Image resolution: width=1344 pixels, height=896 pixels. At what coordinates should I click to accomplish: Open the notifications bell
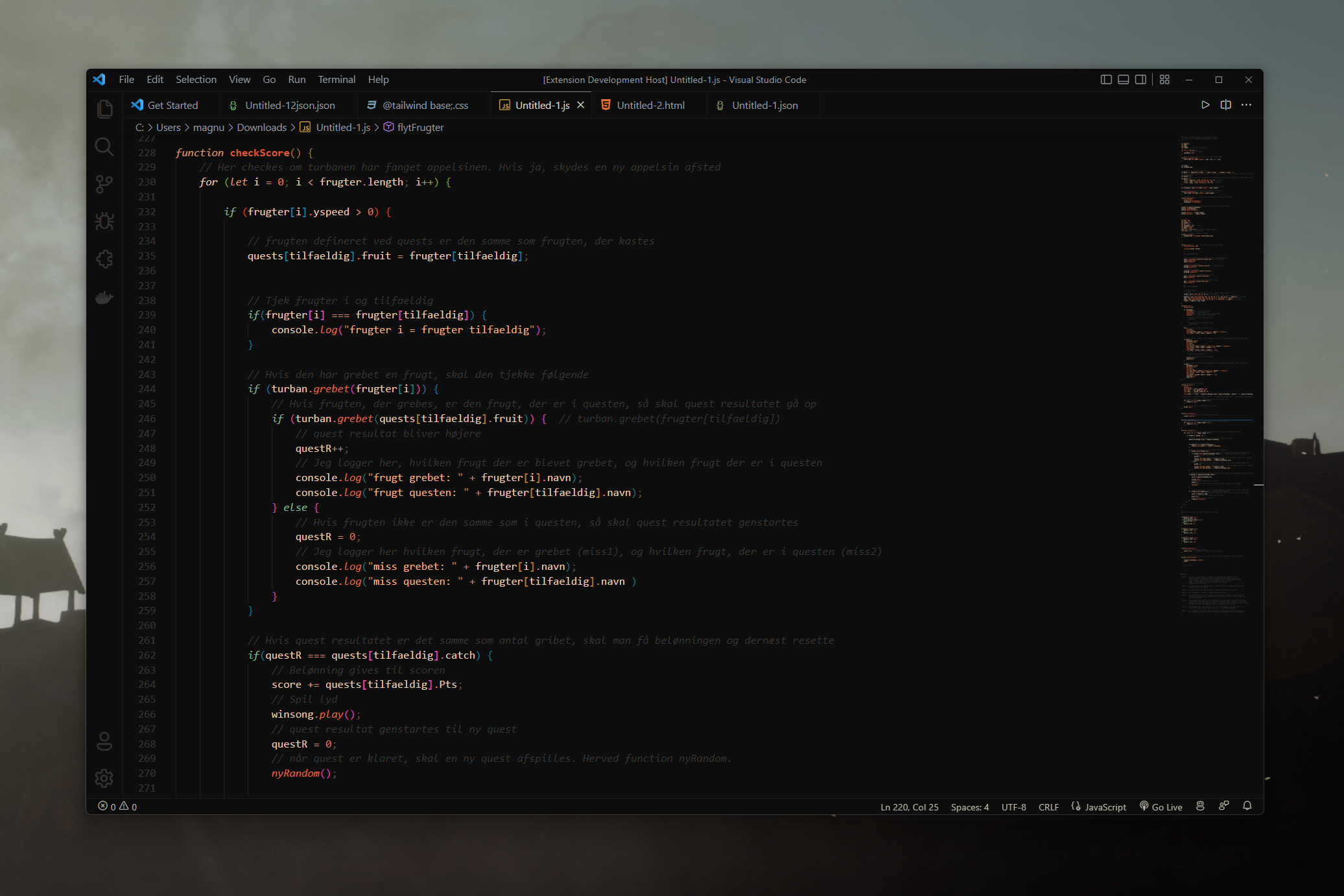(x=1247, y=806)
